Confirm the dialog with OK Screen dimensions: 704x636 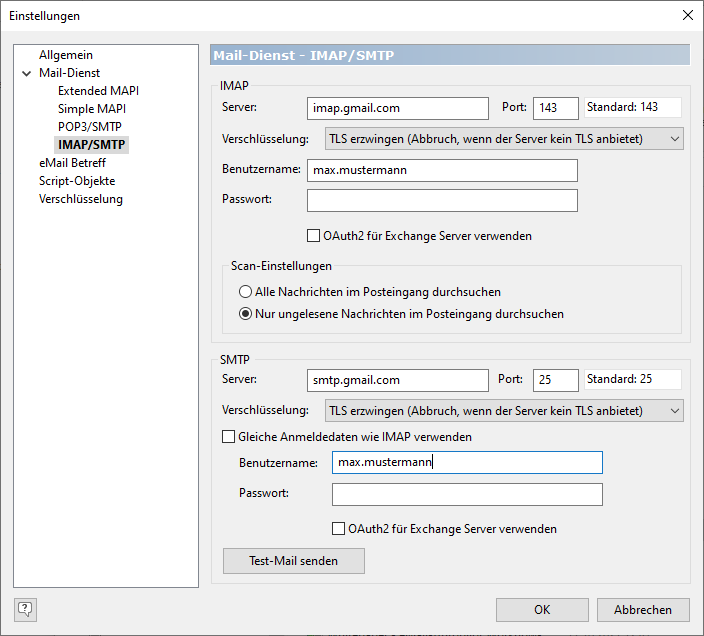click(x=542, y=609)
